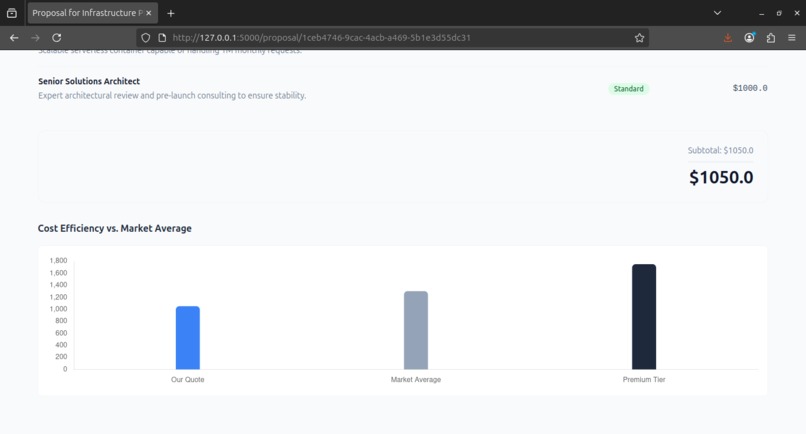Viewport: 806px width, 434px height.
Task: Go forward one page with the arrow
Action: coord(35,38)
